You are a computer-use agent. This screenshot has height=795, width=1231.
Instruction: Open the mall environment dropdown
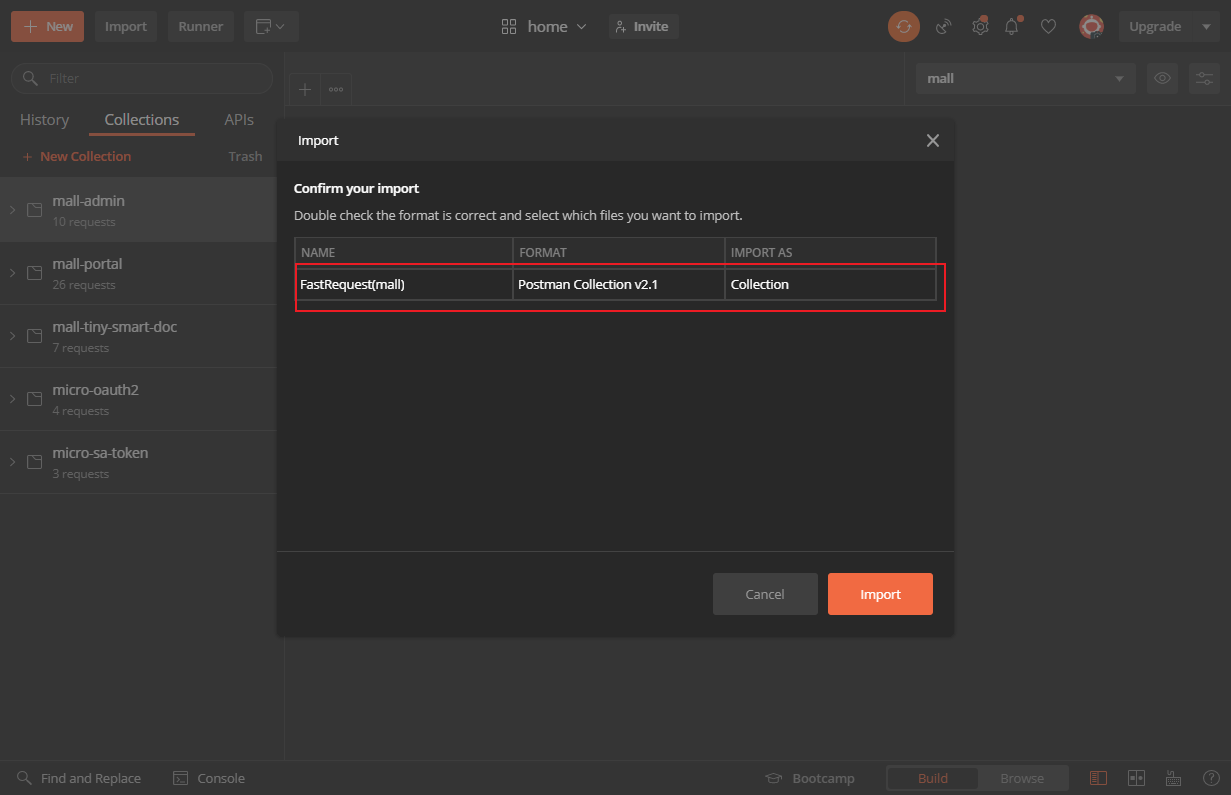[x=1025, y=78]
